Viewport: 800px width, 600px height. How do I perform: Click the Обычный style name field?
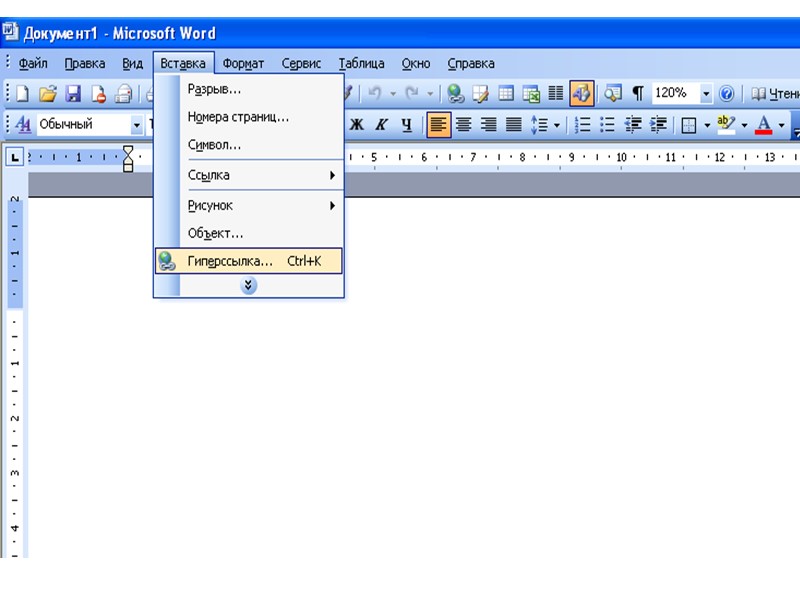click(84, 124)
